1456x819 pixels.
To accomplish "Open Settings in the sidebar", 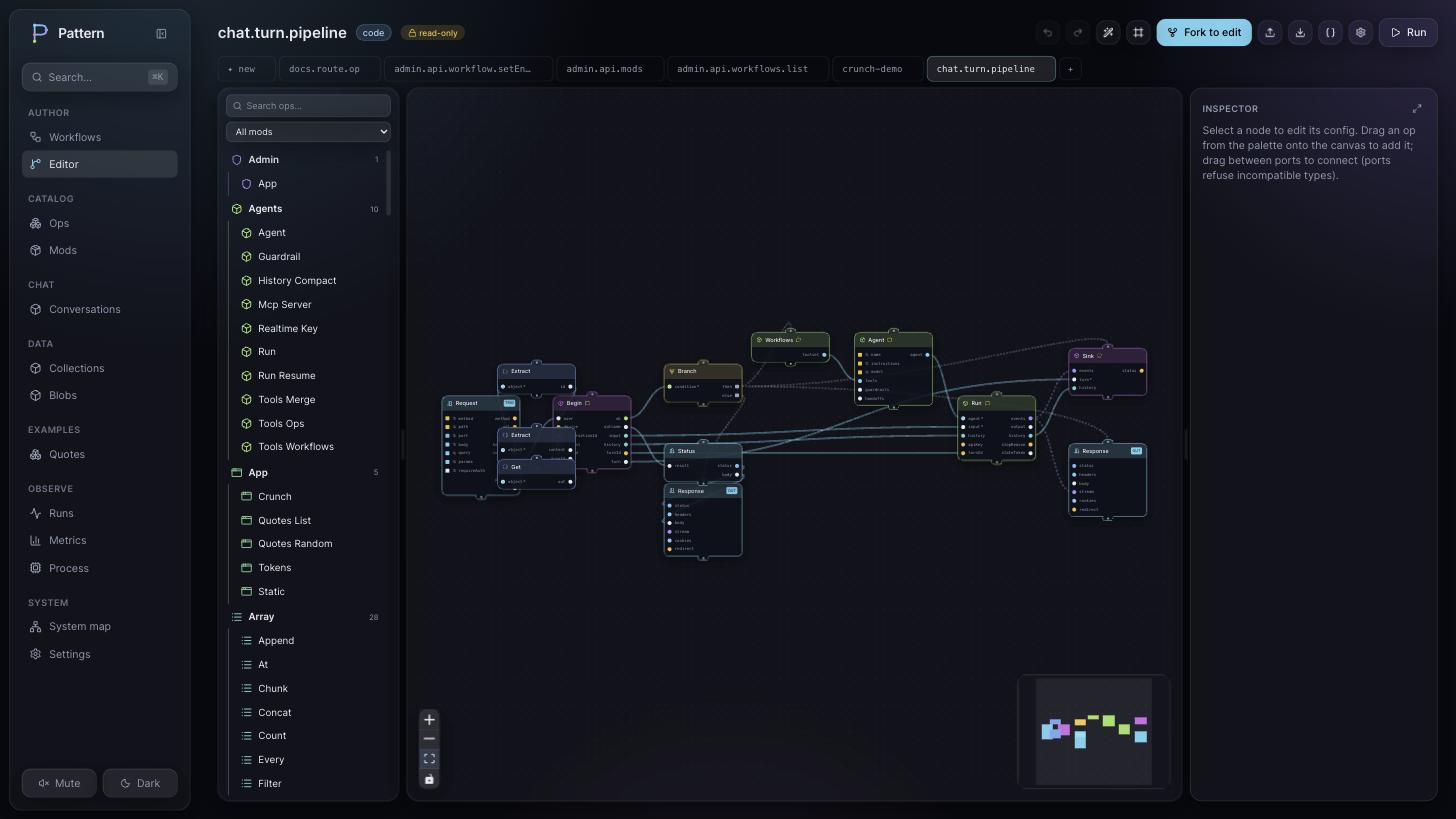I will pos(100,654).
